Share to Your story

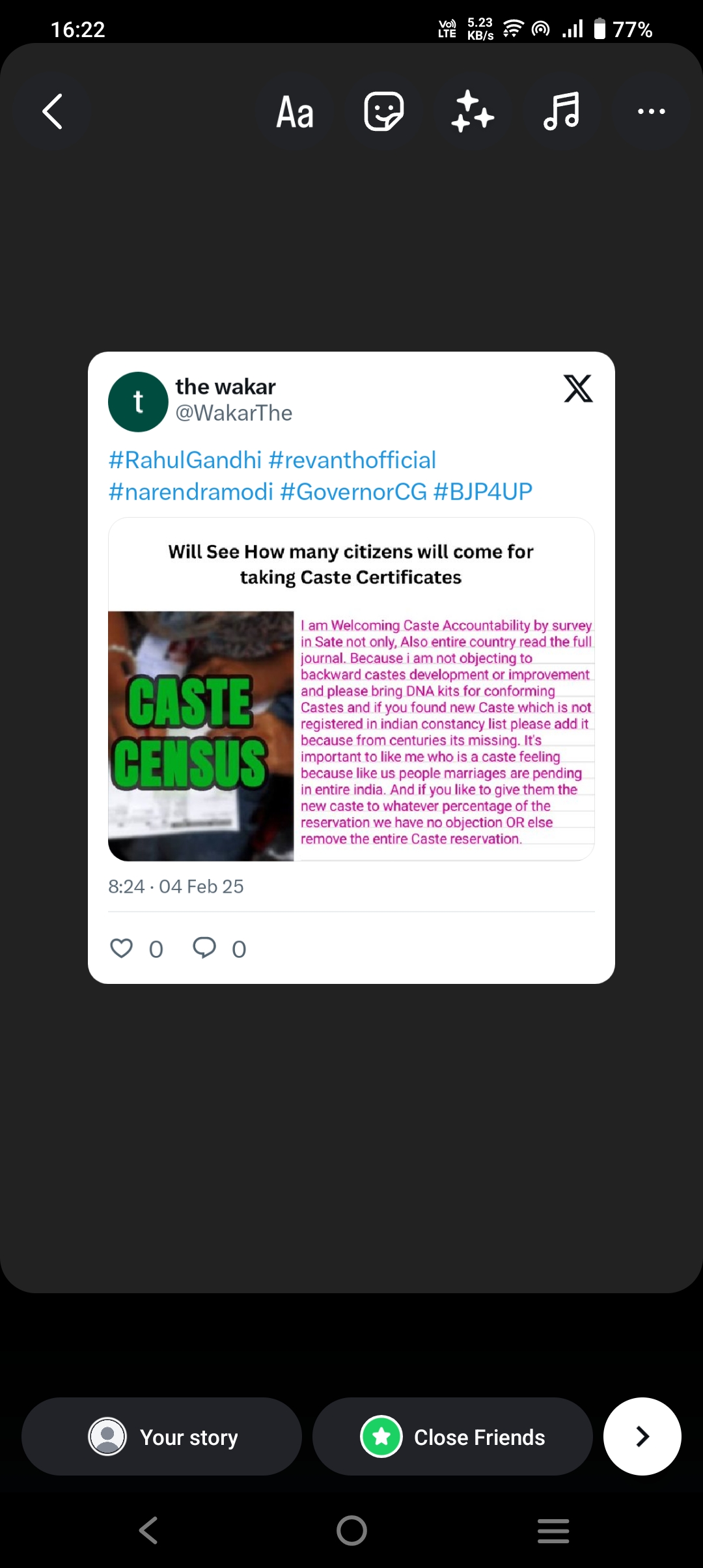point(161,1436)
